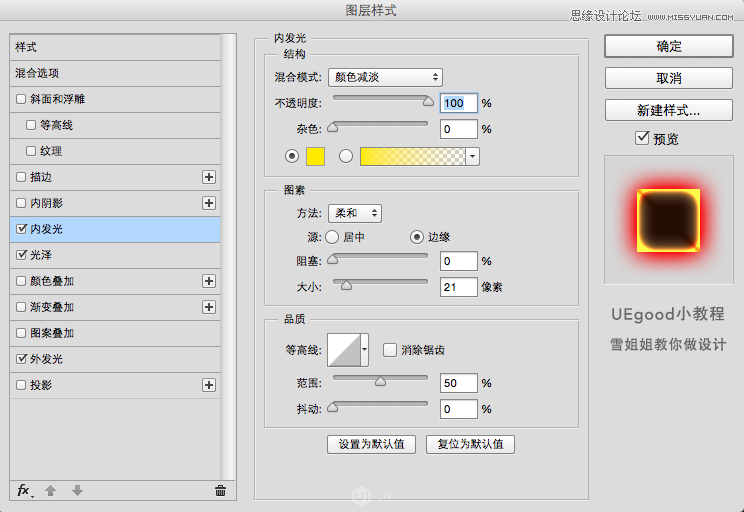This screenshot has height=512, width=744.
Task: Check the 内阴影 effect checkbox
Action: click(x=21, y=203)
